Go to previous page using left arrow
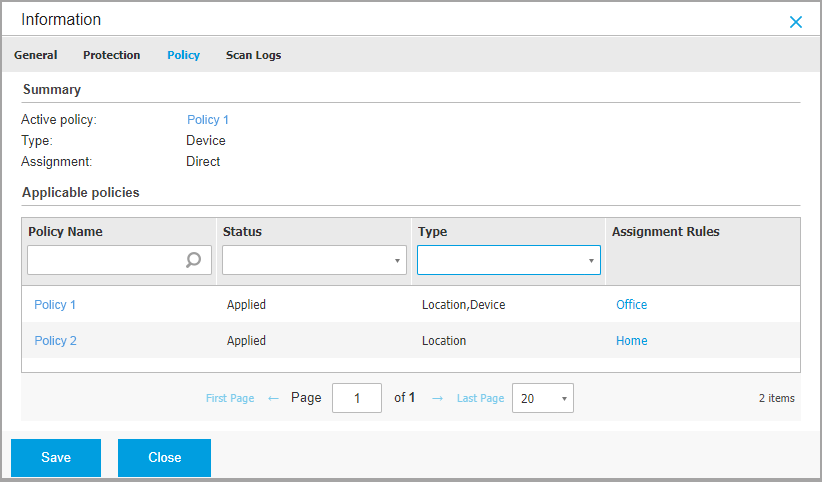Image resolution: width=822 pixels, height=482 pixels. (273, 398)
